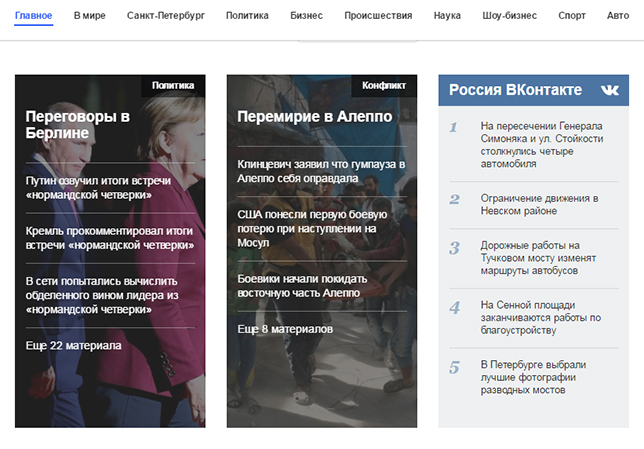Open В сети попытались вычислить article
This screenshot has width=644, height=449.
pos(102,295)
